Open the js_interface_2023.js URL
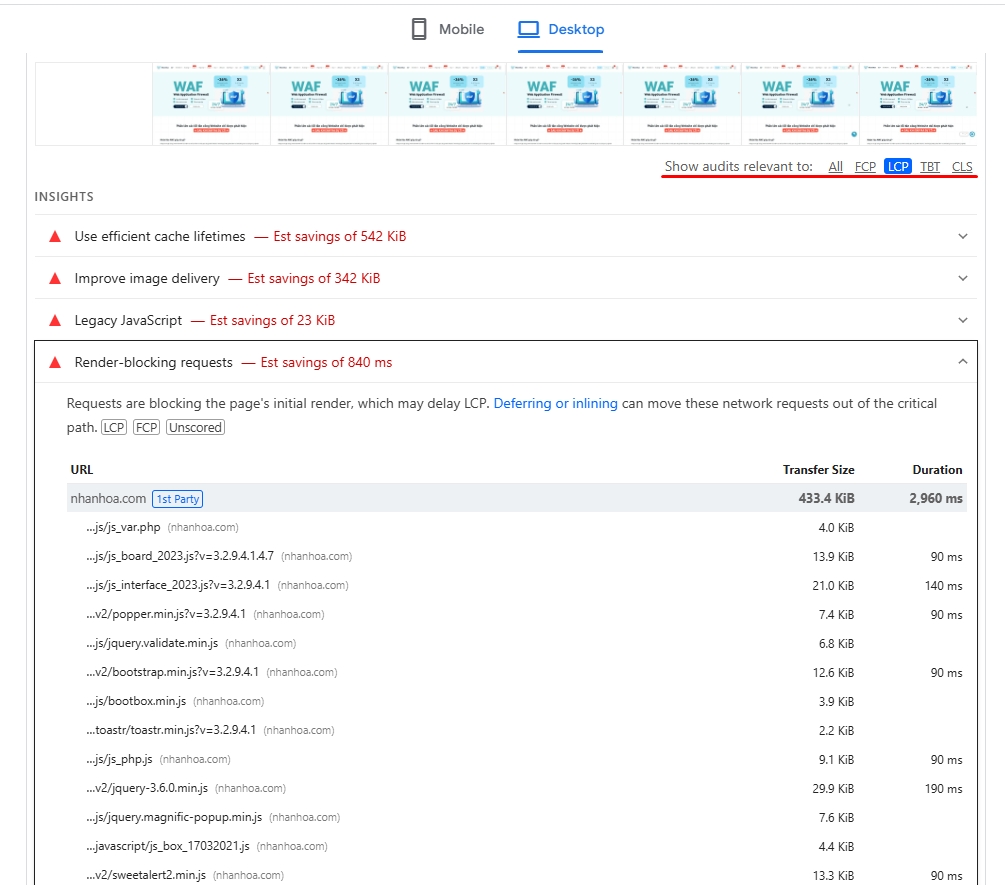This screenshot has height=885, width=1005. pyautogui.click(x=178, y=585)
